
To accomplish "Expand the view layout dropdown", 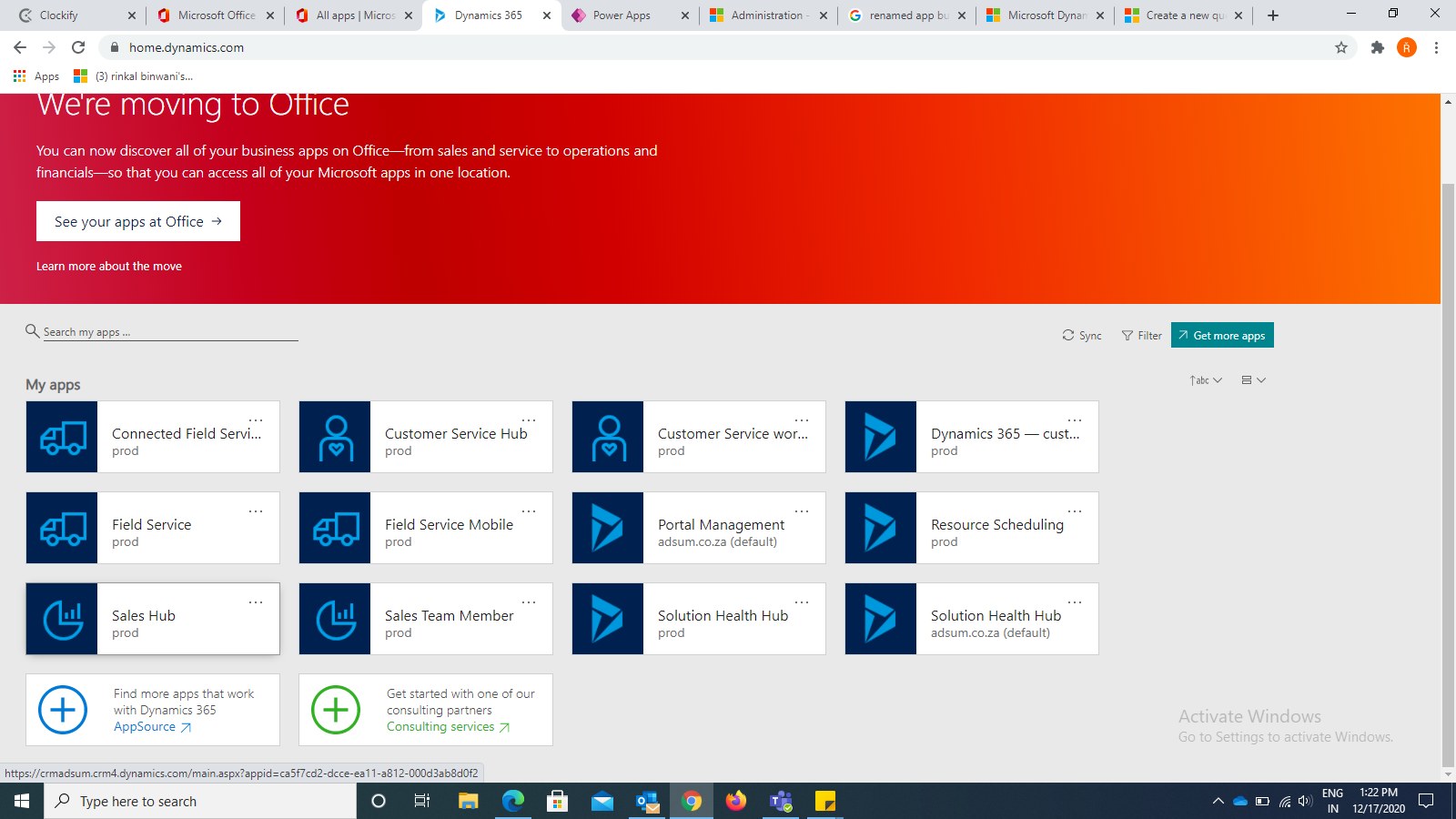I will point(1254,380).
